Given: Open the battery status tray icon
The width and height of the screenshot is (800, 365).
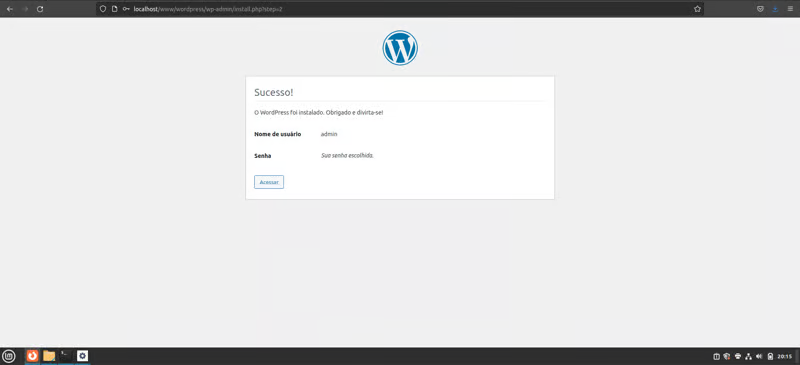Looking at the screenshot, I should click(x=770, y=356).
